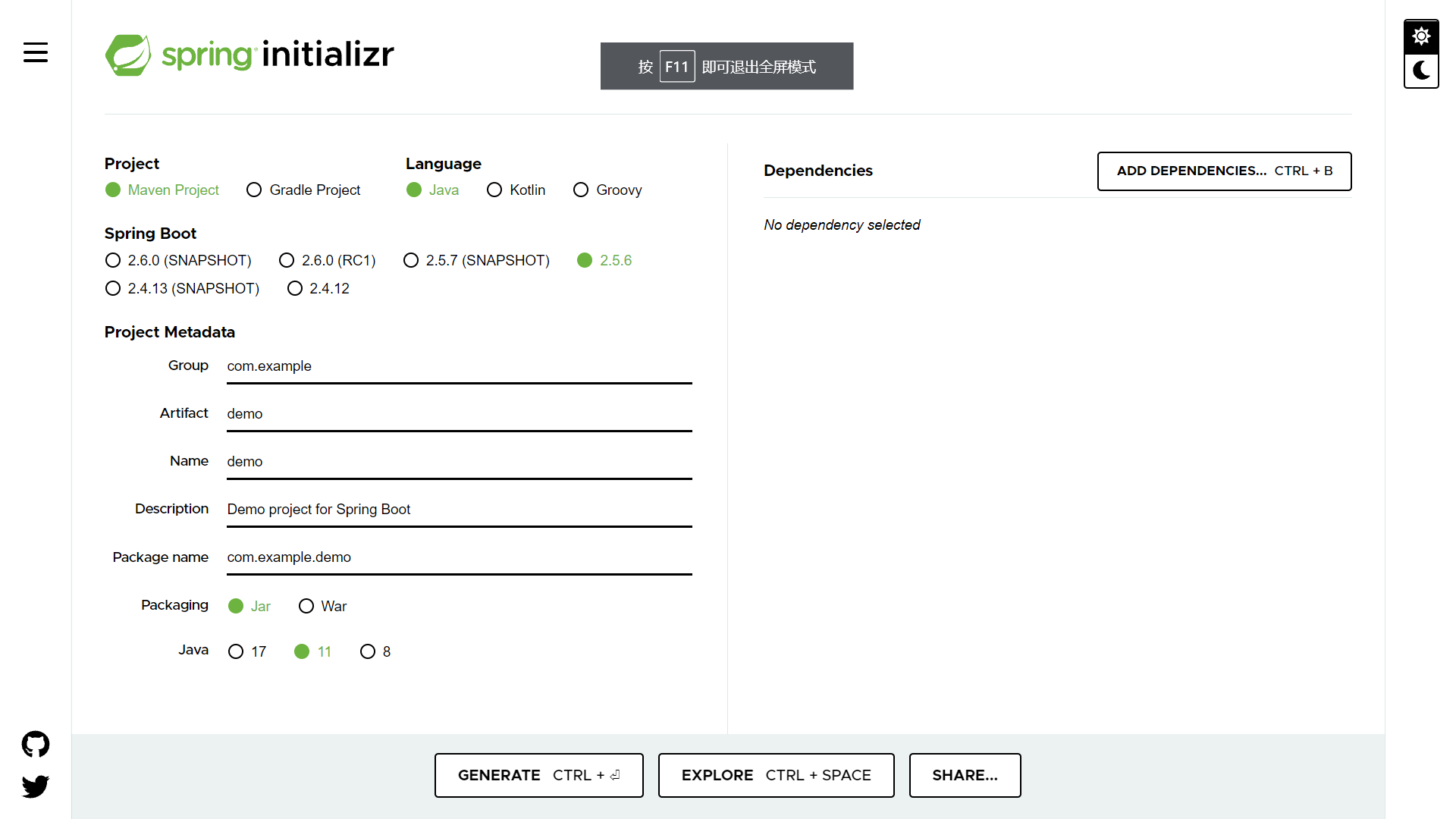Focus the Package name input field
The height and width of the screenshot is (819, 1456).
(460, 557)
